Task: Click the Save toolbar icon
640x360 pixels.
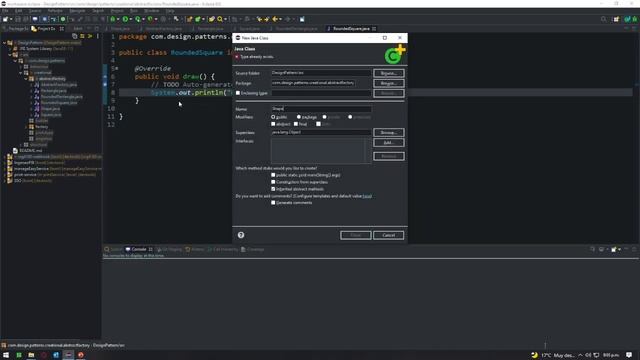Action: point(18,19)
